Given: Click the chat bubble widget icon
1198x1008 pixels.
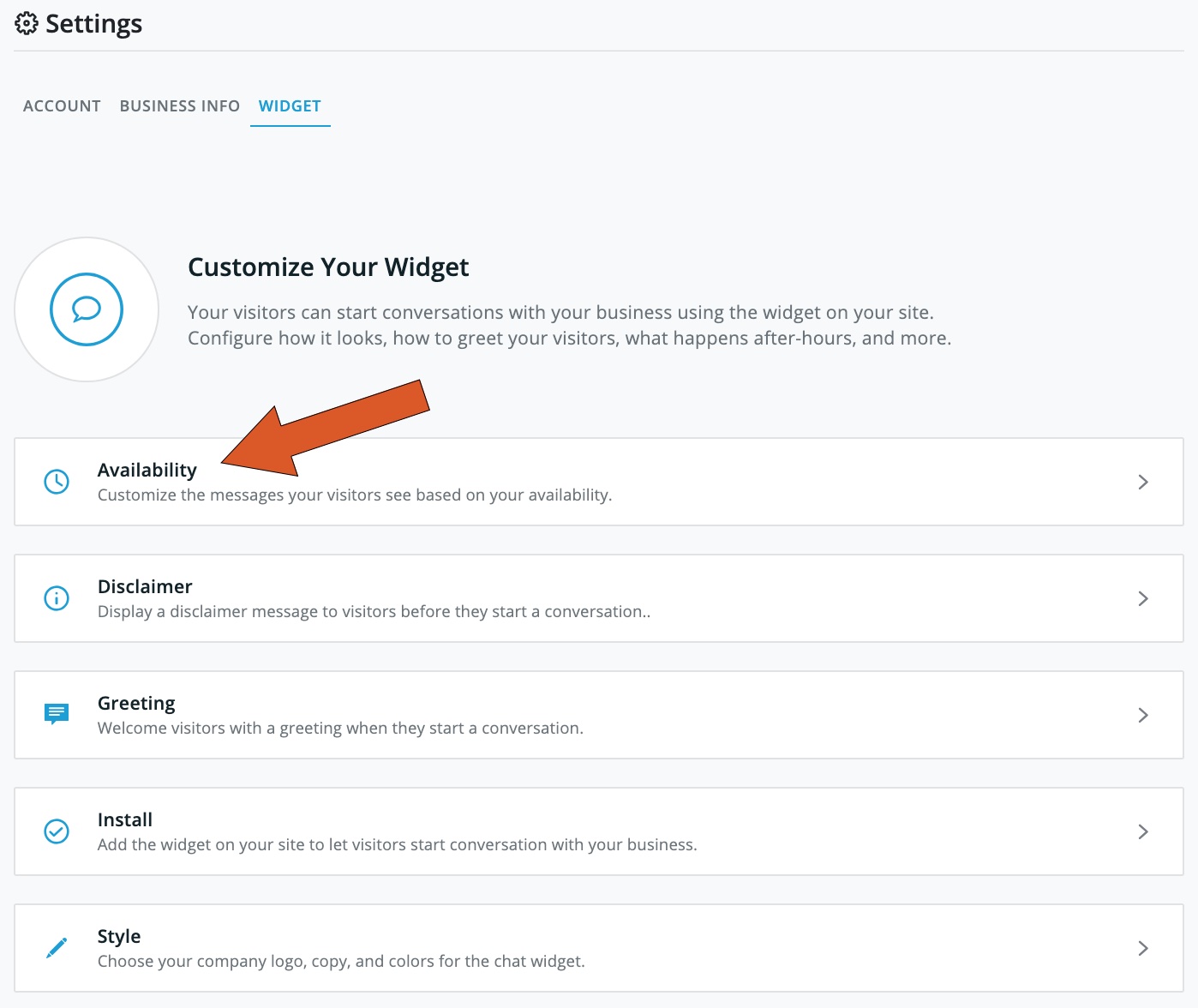Looking at the screenshot, I should point(87,309).
